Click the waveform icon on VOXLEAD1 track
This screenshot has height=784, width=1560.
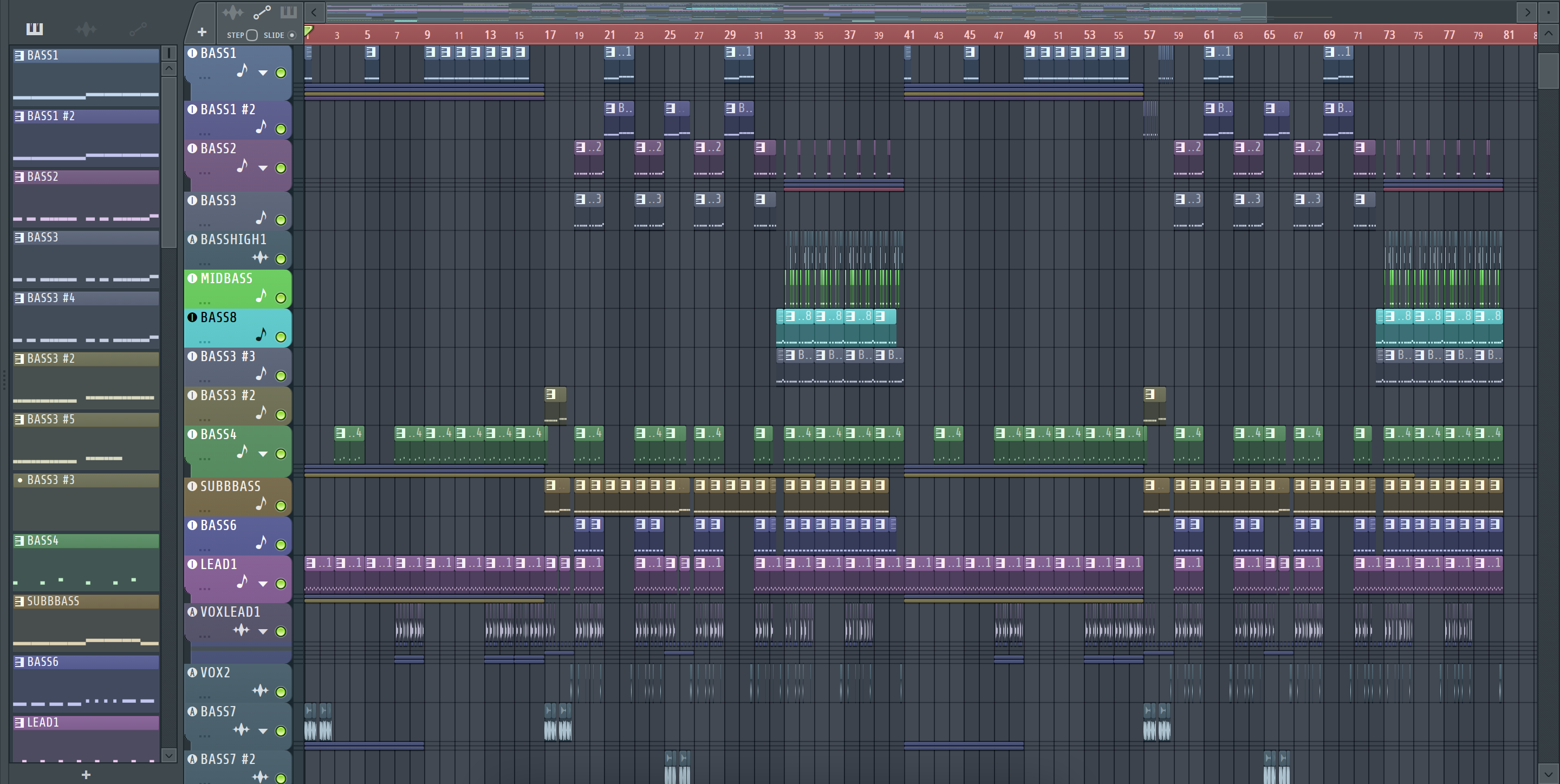pyautogui.click(x=242, y=630)
